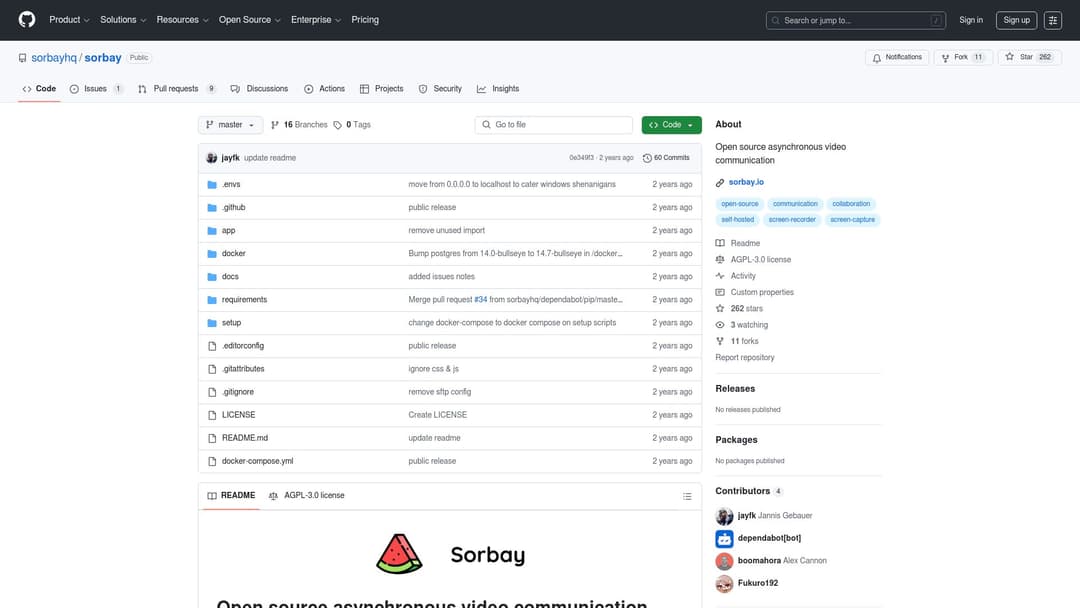This screenshot has width=1080, height=608.
Task: Expand the green Code dropdown
Action: 672,125
